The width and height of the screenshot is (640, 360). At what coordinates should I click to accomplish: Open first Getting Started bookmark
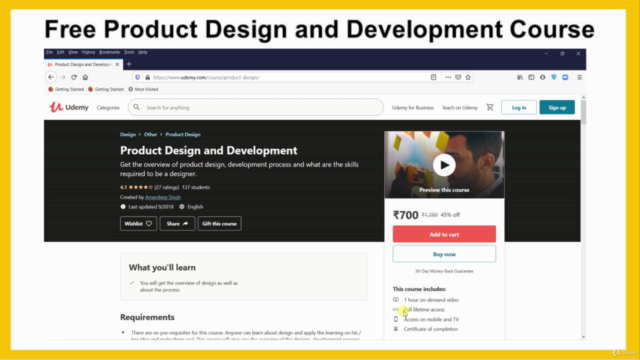click(66, 89)
